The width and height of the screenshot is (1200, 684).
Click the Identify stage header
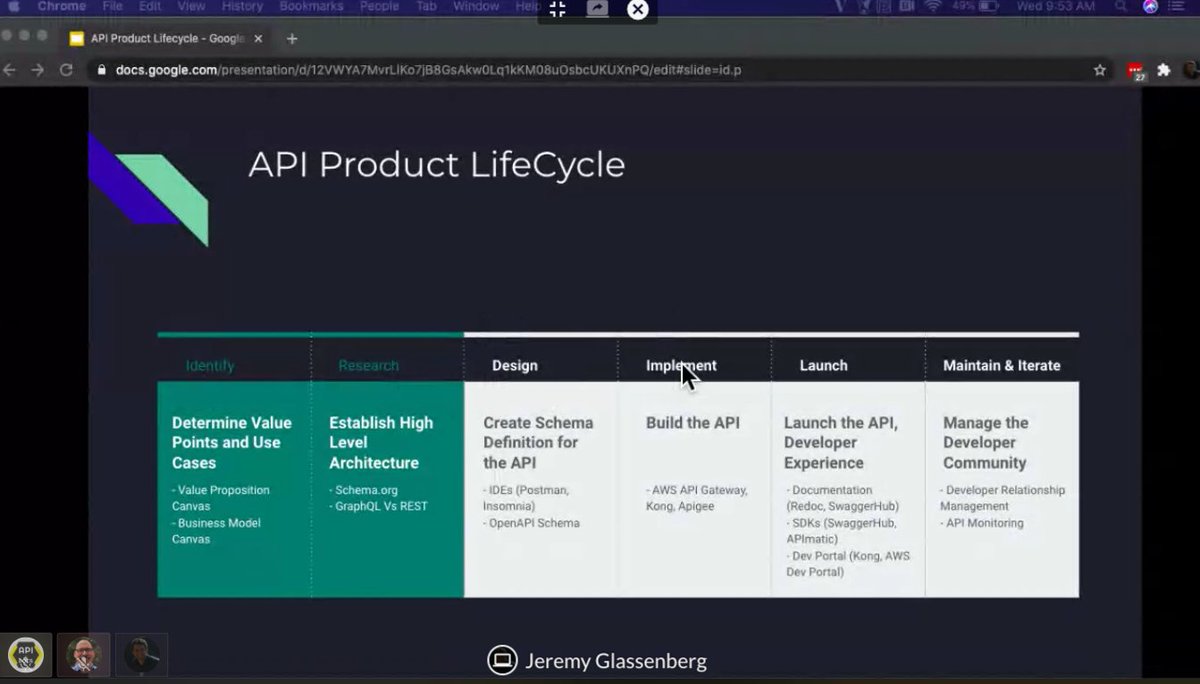(x=210, y=366)
